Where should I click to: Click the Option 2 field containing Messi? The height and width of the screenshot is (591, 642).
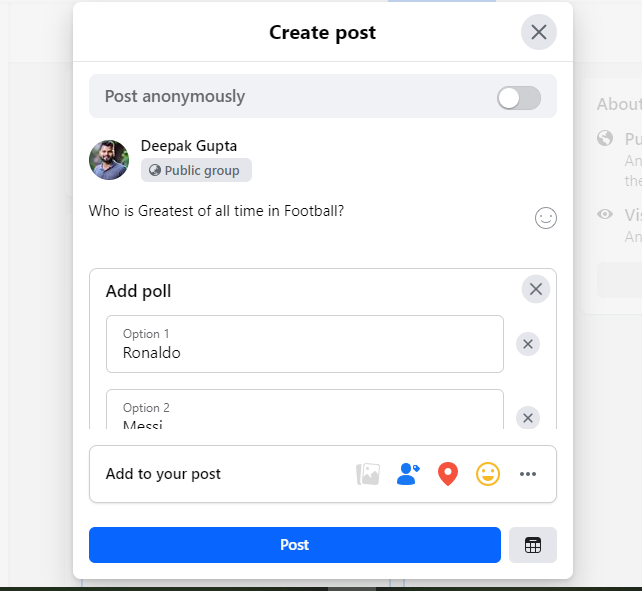[x=304, y=414]
